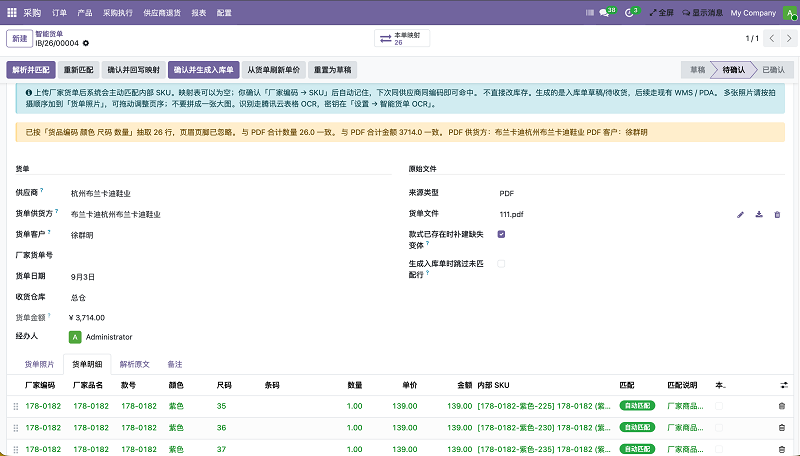
Task: Delete the size 37 row with trash icon
Action: [x=782, y=449]
